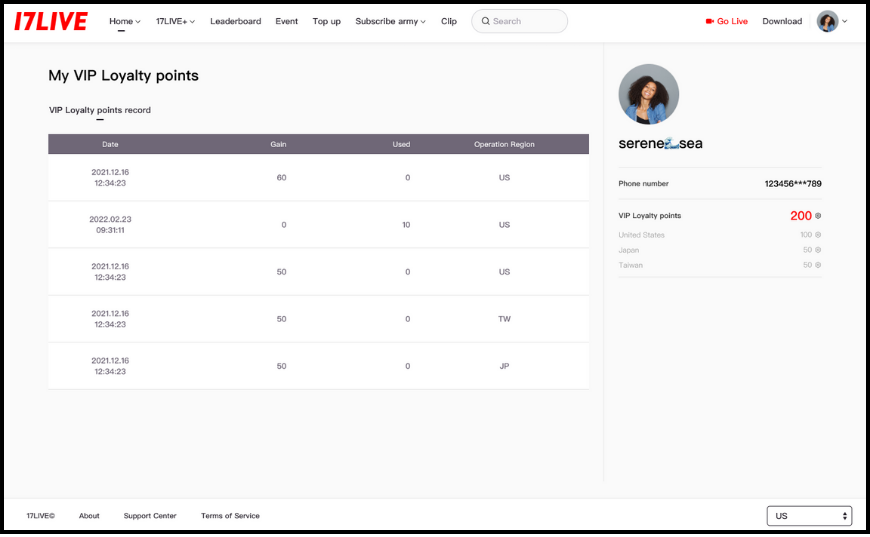The image size is (870, 537).
Task: Click the coin icon beside United States 100
Action: (x=818, y=235)
